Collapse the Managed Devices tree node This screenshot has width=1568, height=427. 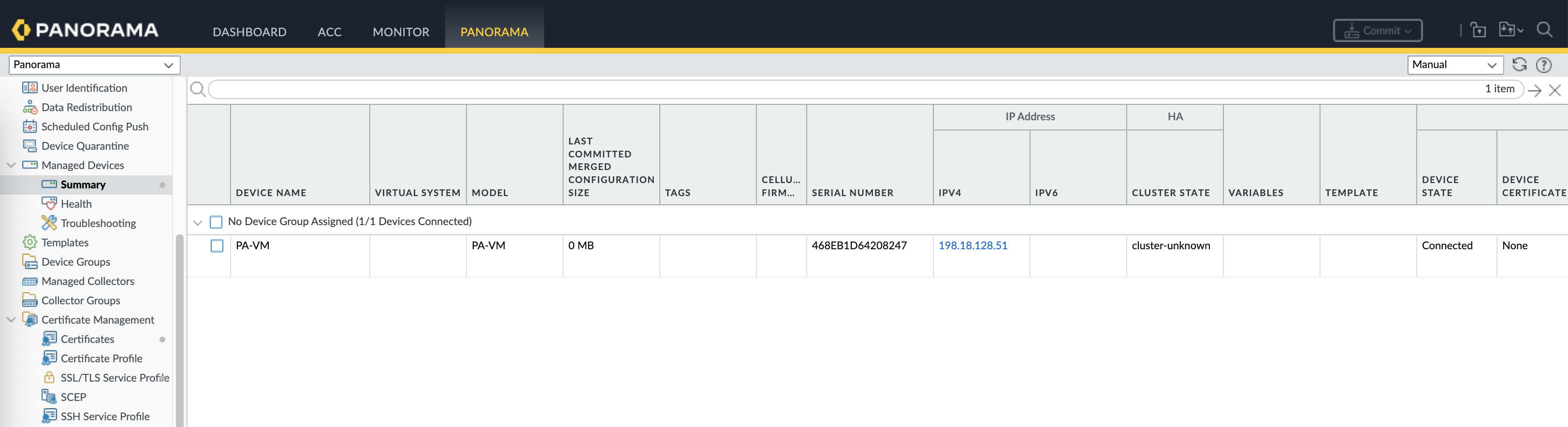click(x=11, y=165)
